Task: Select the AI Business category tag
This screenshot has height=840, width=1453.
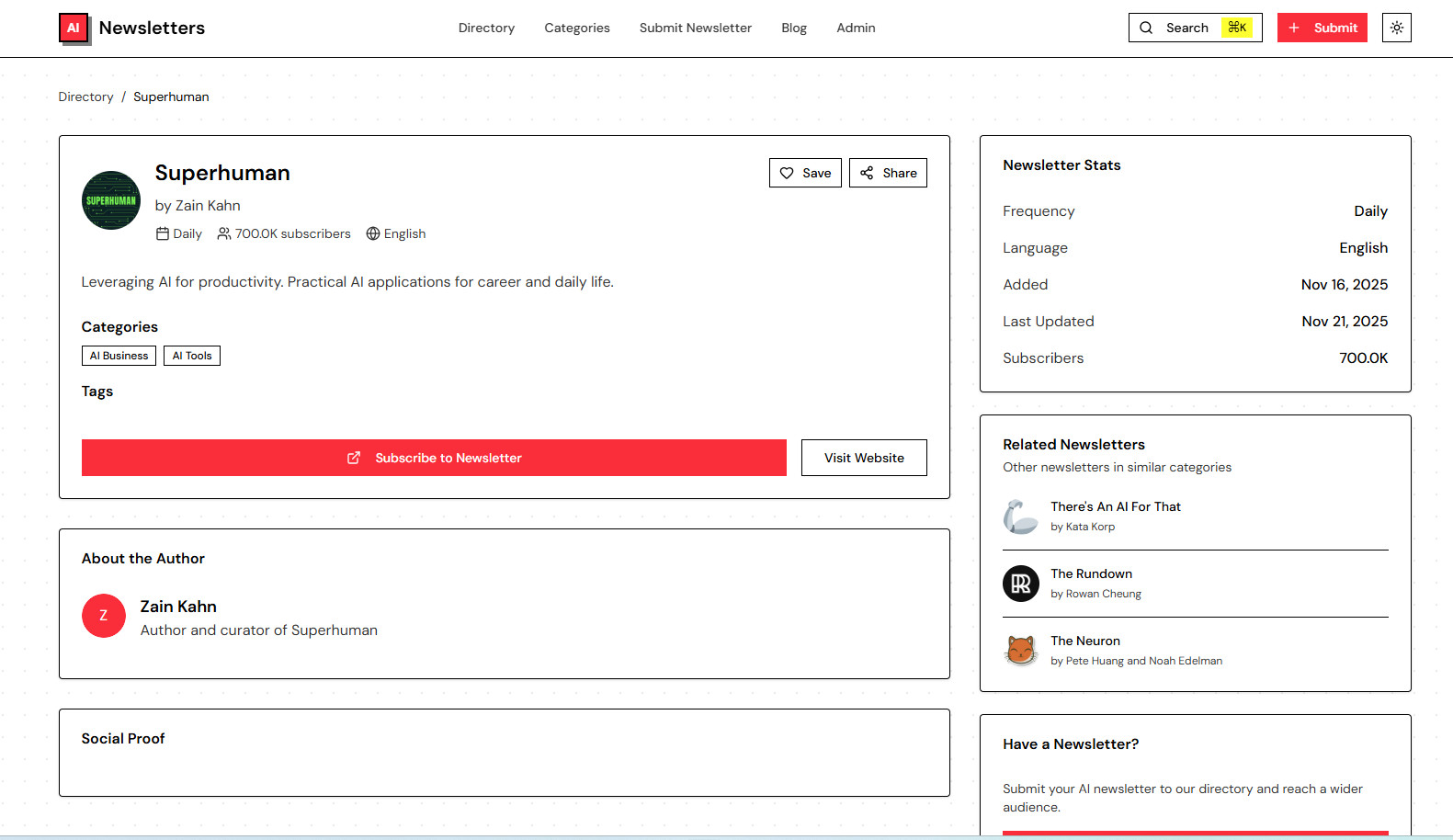Action: pos(119,356)
